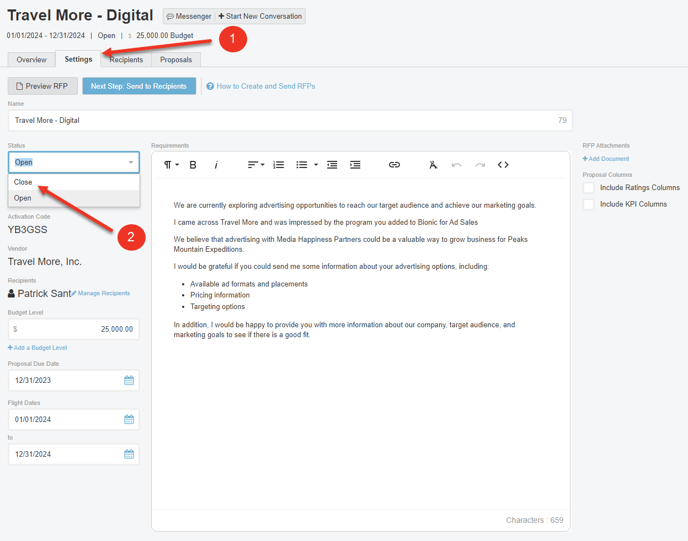688x541 pixels.
Task: Open Proposal Due Date calendar picker
Action: [129, 380]
